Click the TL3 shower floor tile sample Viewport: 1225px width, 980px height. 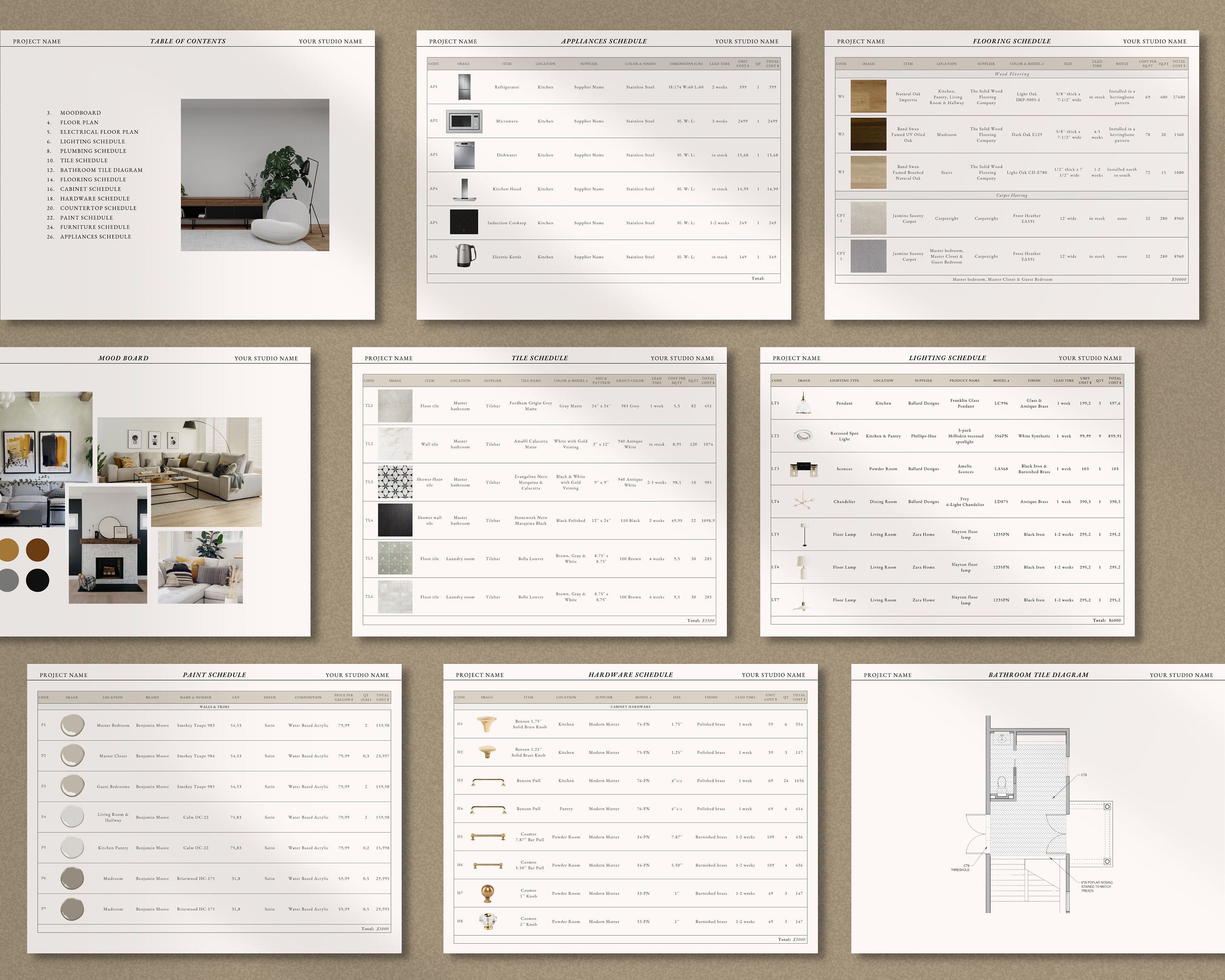394,482
